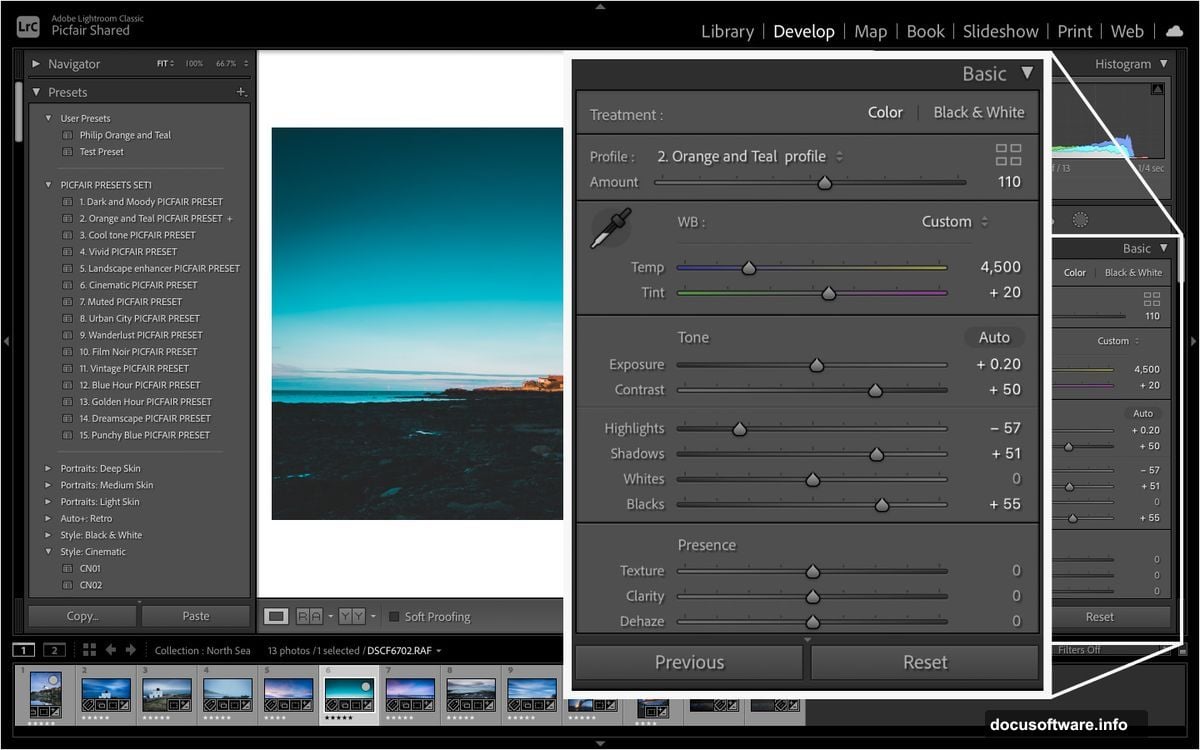
Task: Click the Previous button
Action: [688, 661]
